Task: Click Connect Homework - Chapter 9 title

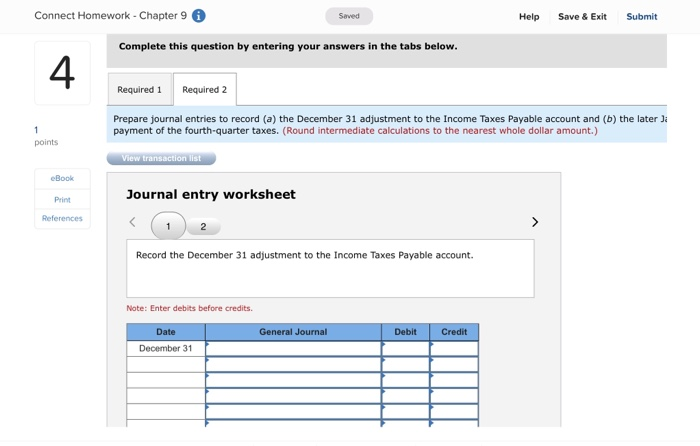Action: click(x=111, y=16)
